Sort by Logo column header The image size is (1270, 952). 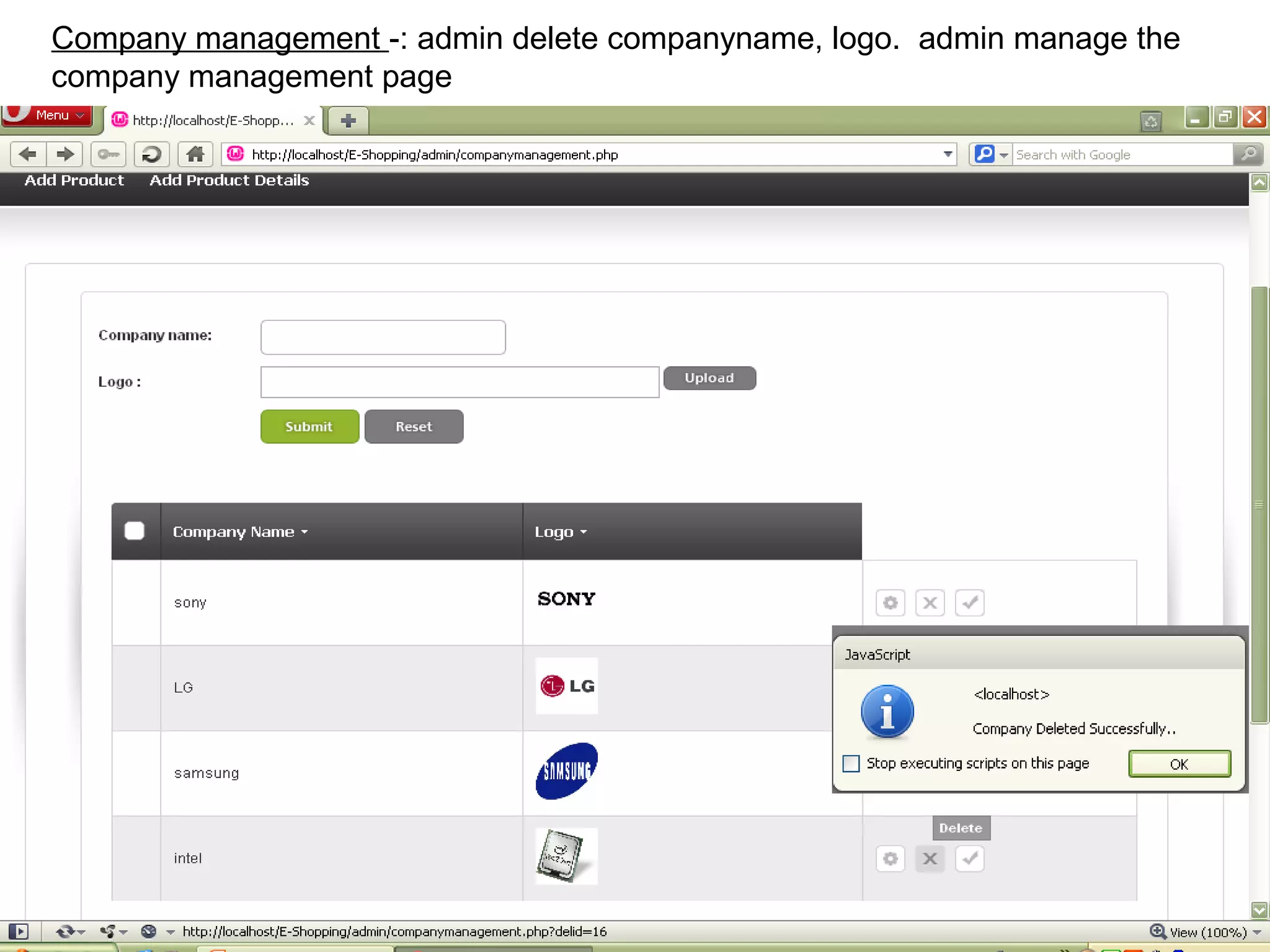click(x=561, y=532)
